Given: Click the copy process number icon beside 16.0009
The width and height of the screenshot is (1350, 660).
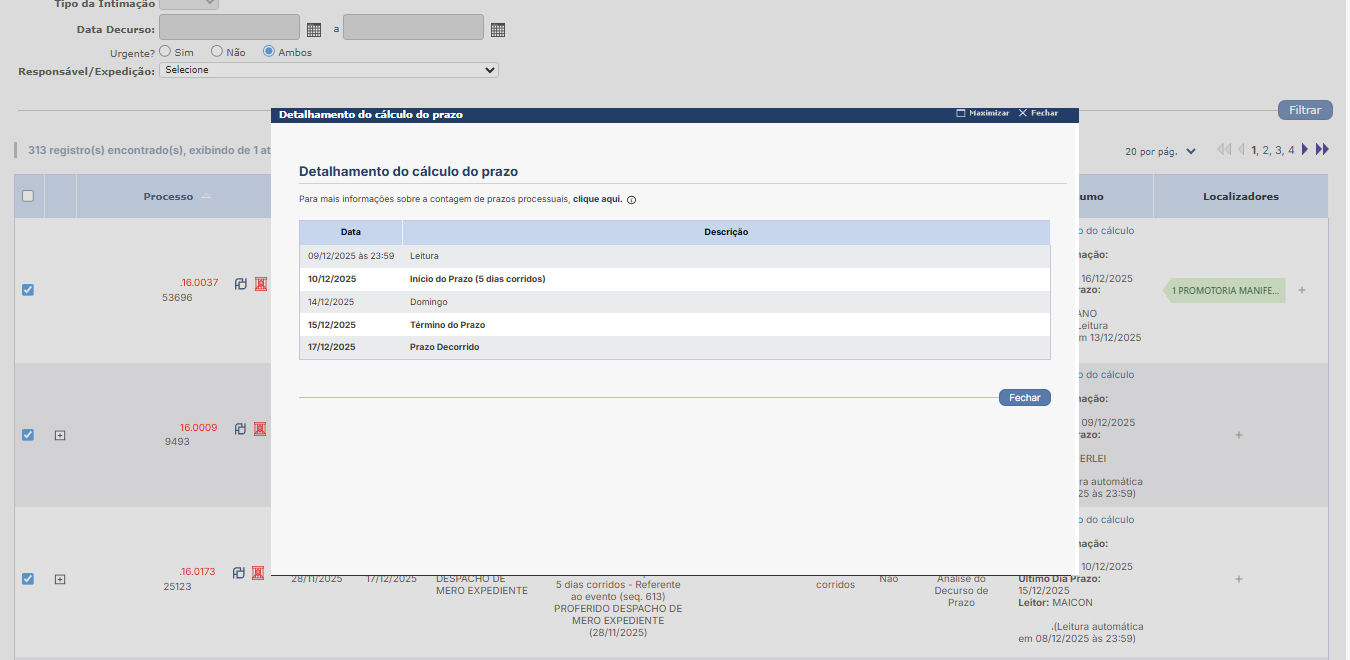Looking at the screenshot, I should [x=239, y=427].
